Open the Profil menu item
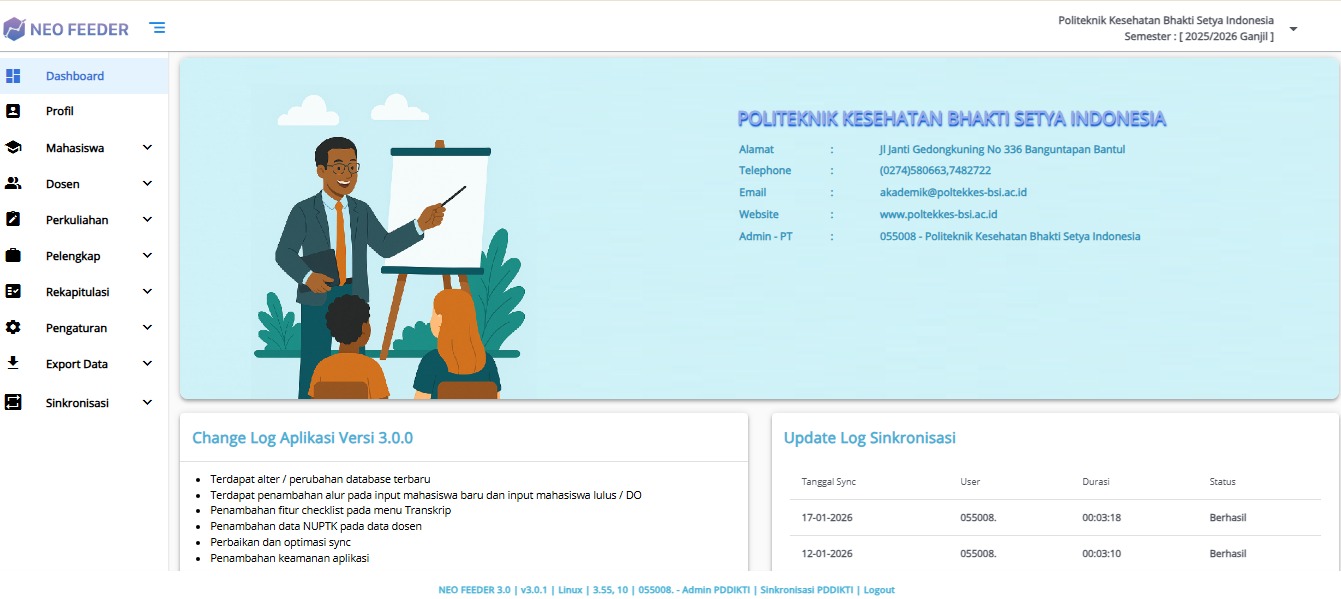Image resolution: width=1341 pixels, height=599 pixels. click(x=60, y=111)
